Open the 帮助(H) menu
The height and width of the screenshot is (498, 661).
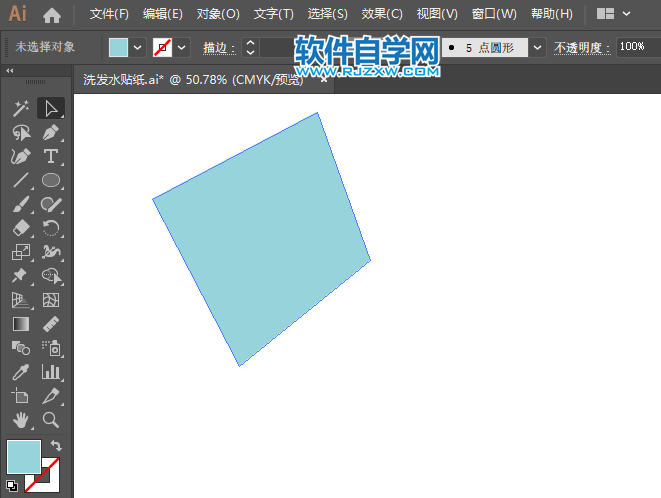coord(552,14)
